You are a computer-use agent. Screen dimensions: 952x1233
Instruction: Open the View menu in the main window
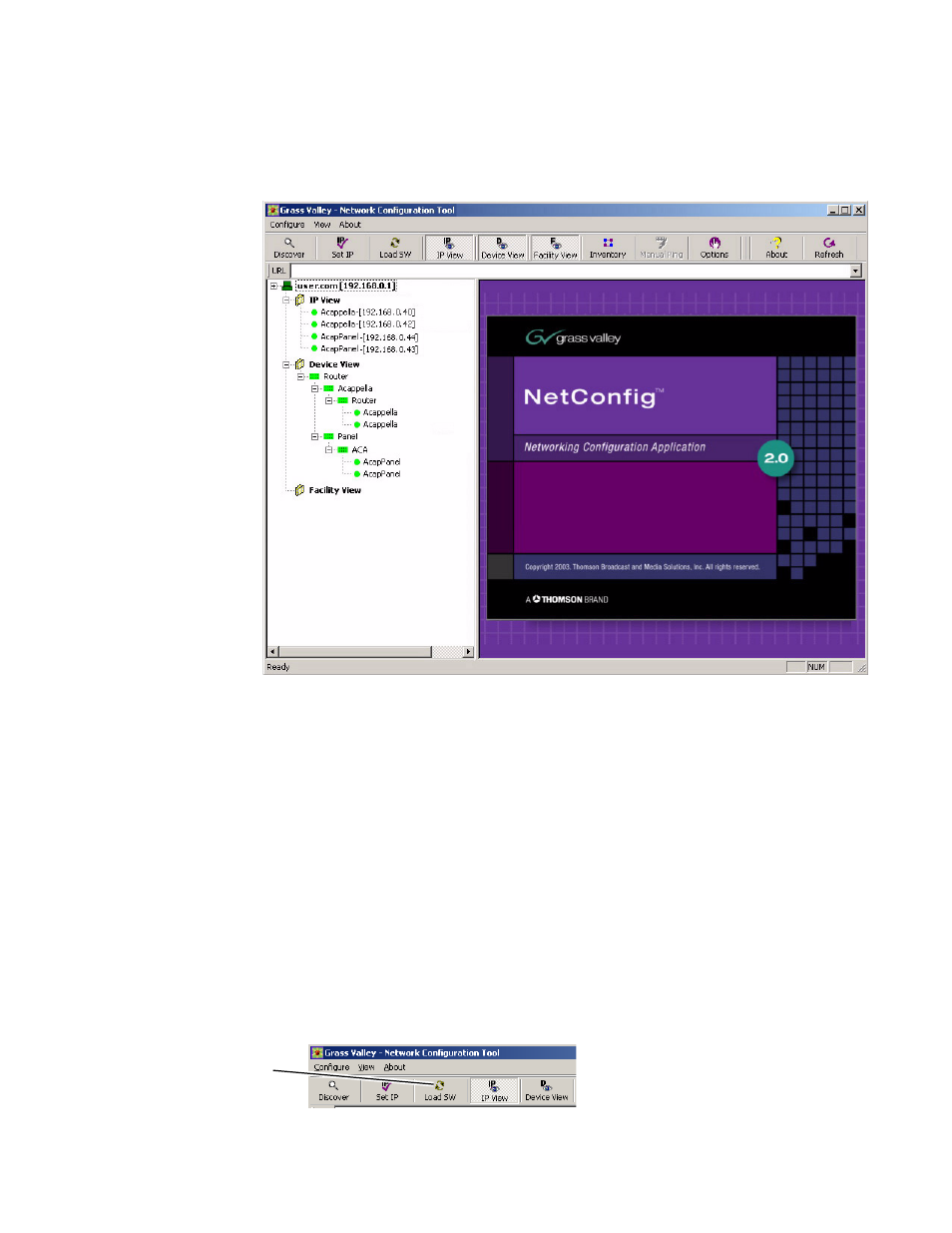click(x=322, y=225)
